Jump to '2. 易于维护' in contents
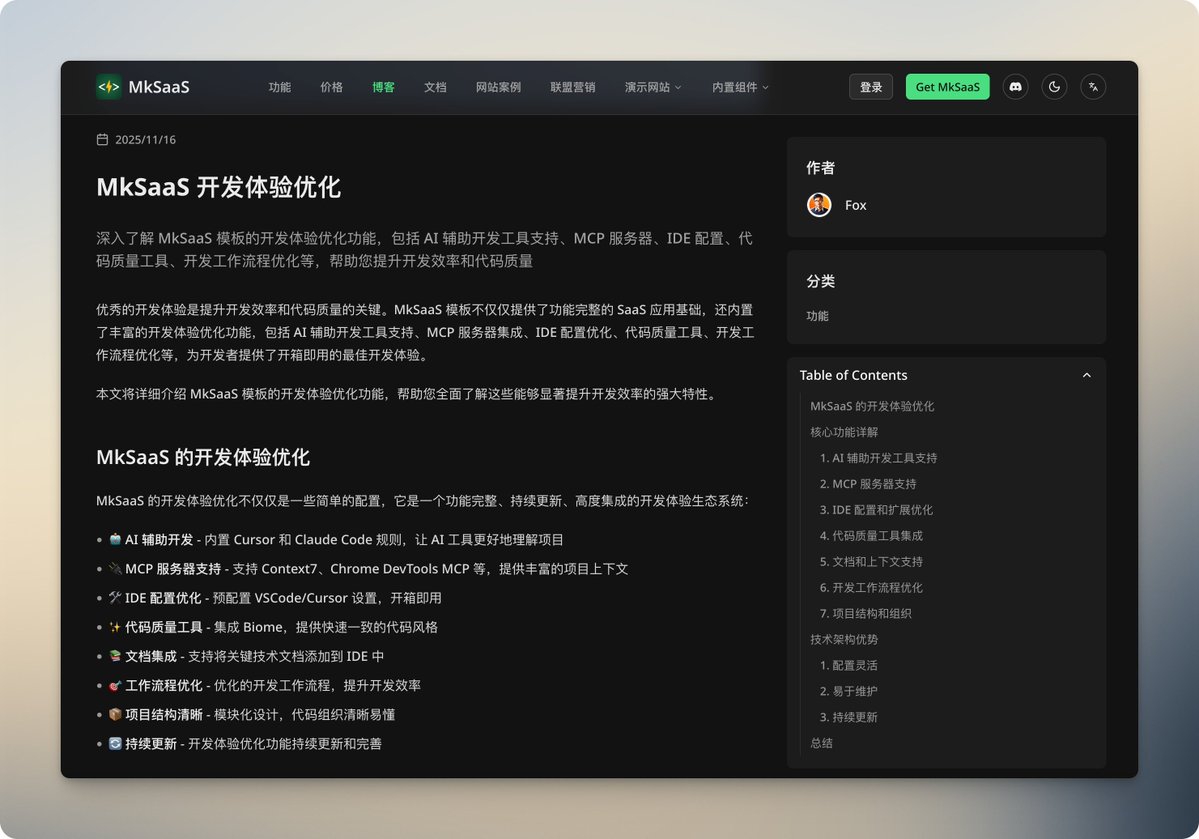The image size is (1199, 839). click(x=849, y=691)
